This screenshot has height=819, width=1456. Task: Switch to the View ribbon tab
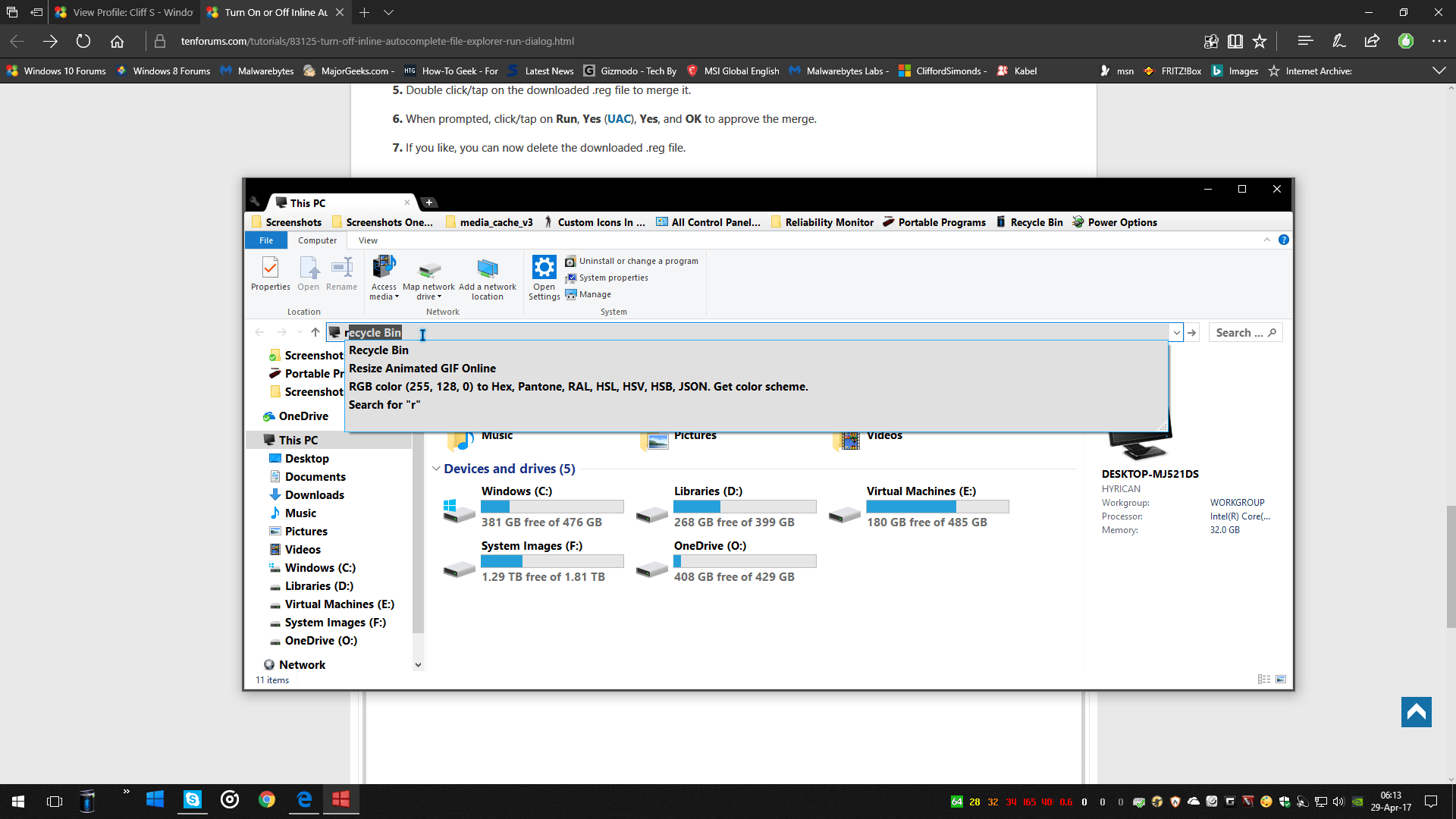click(368, 240)
